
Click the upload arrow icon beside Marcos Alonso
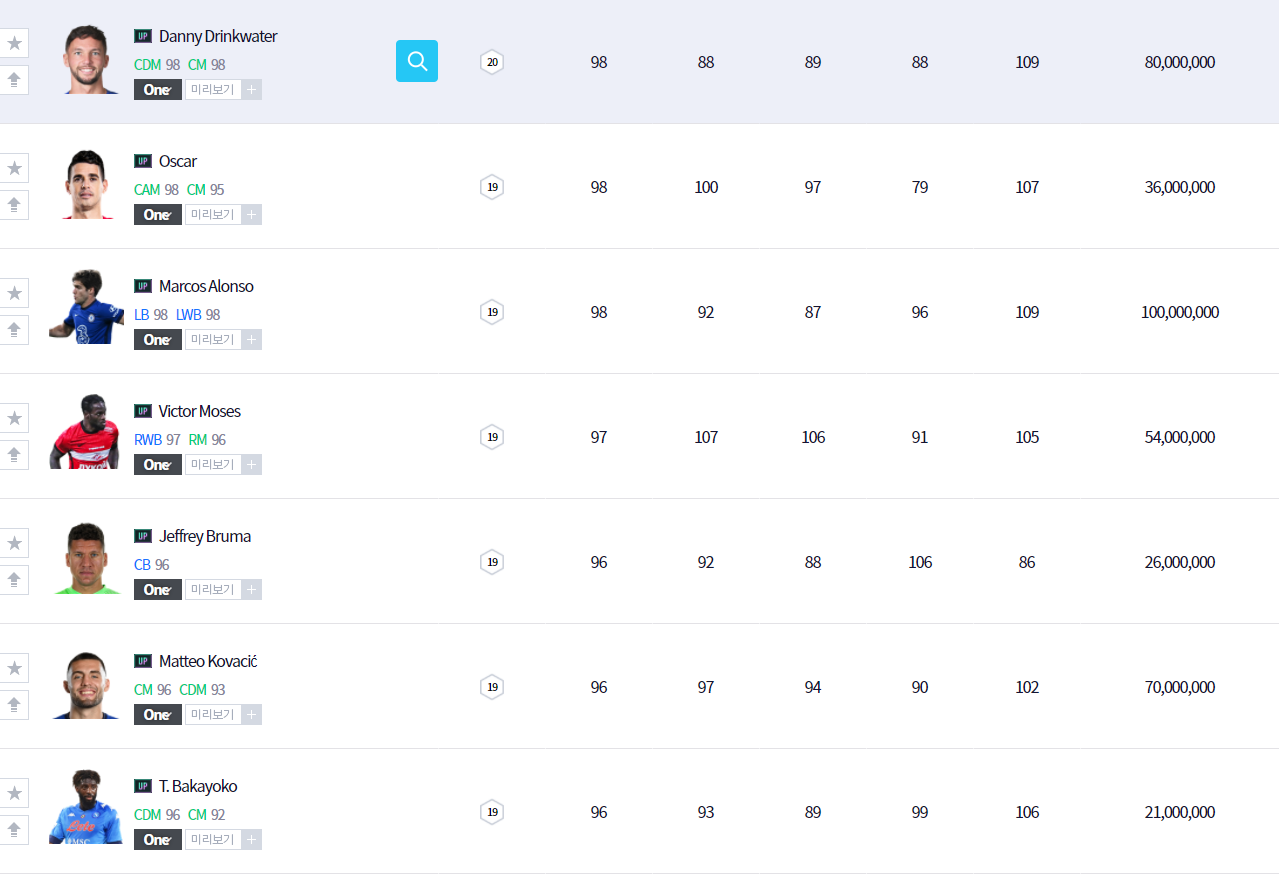click(14, 330)
